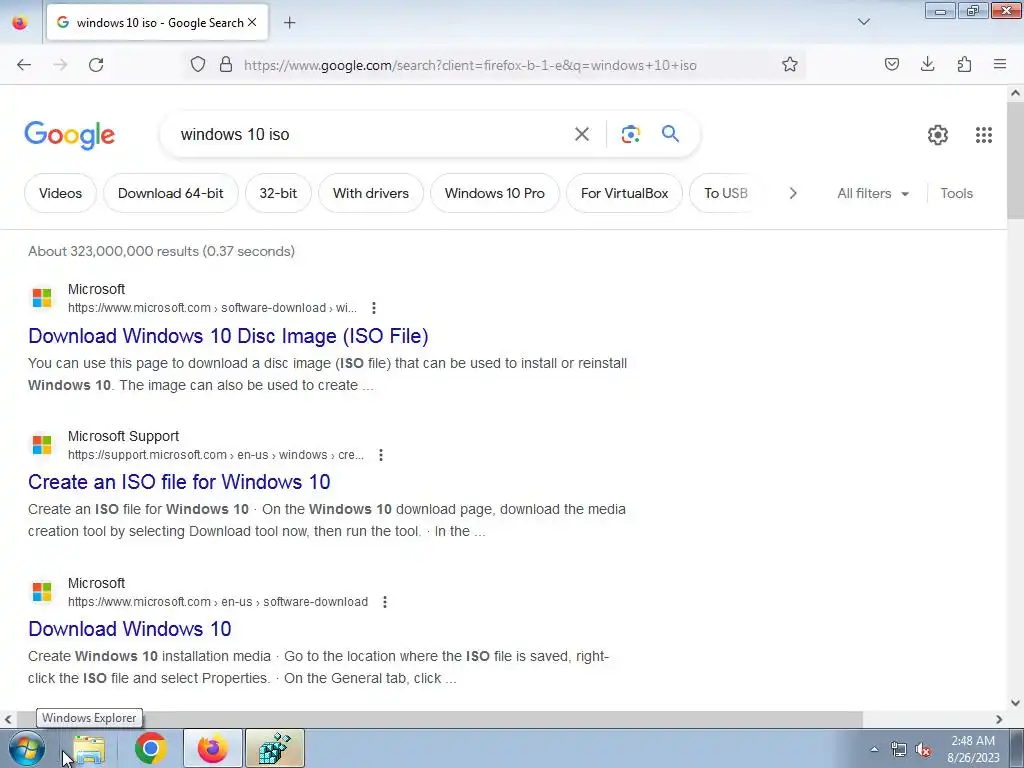Click the vertical scrollbar down arrow
Viewport: 1024px width, 768px height.
pyautogui.click(x=1016, y=703)
